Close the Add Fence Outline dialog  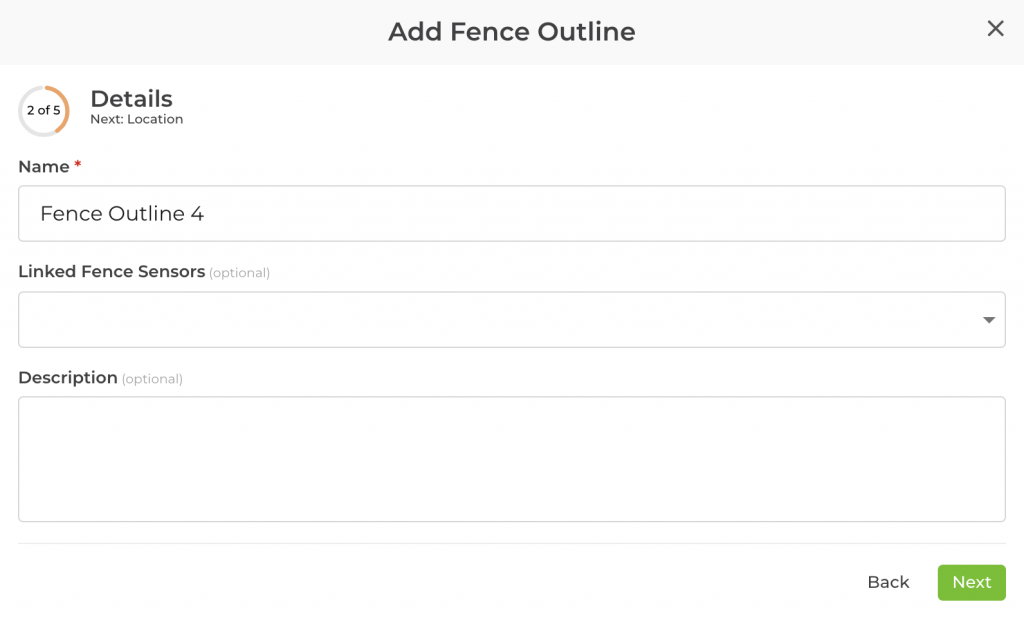[x=995, y=29]
